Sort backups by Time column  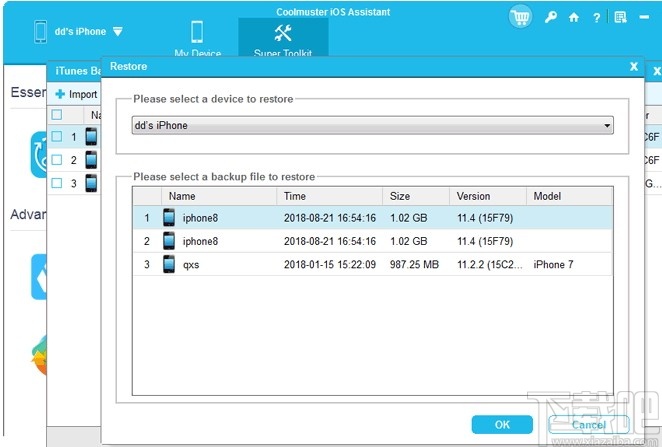pyautogui.click(x=329, y=196)
